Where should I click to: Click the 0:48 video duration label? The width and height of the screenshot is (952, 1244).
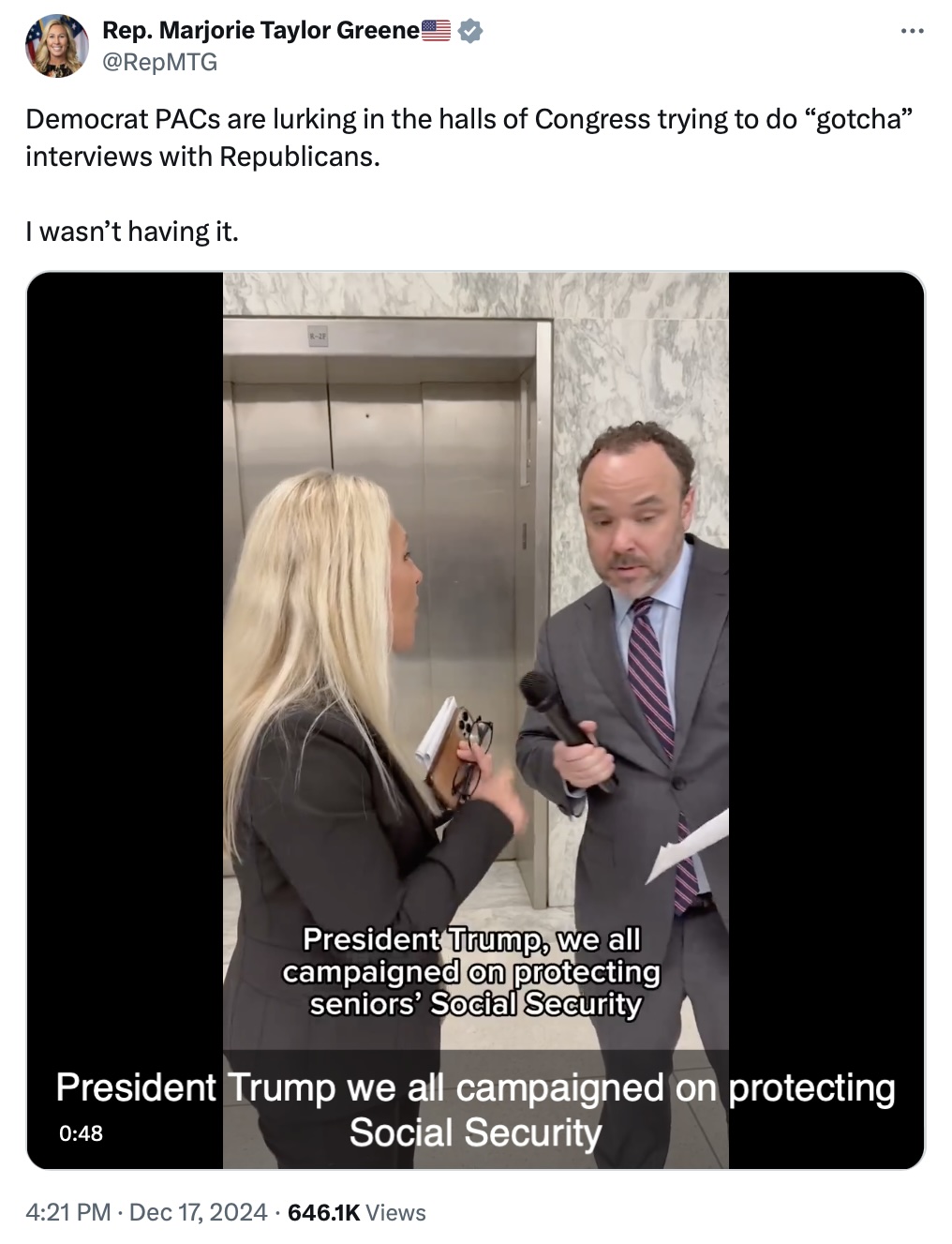(x=81, y=1133)
